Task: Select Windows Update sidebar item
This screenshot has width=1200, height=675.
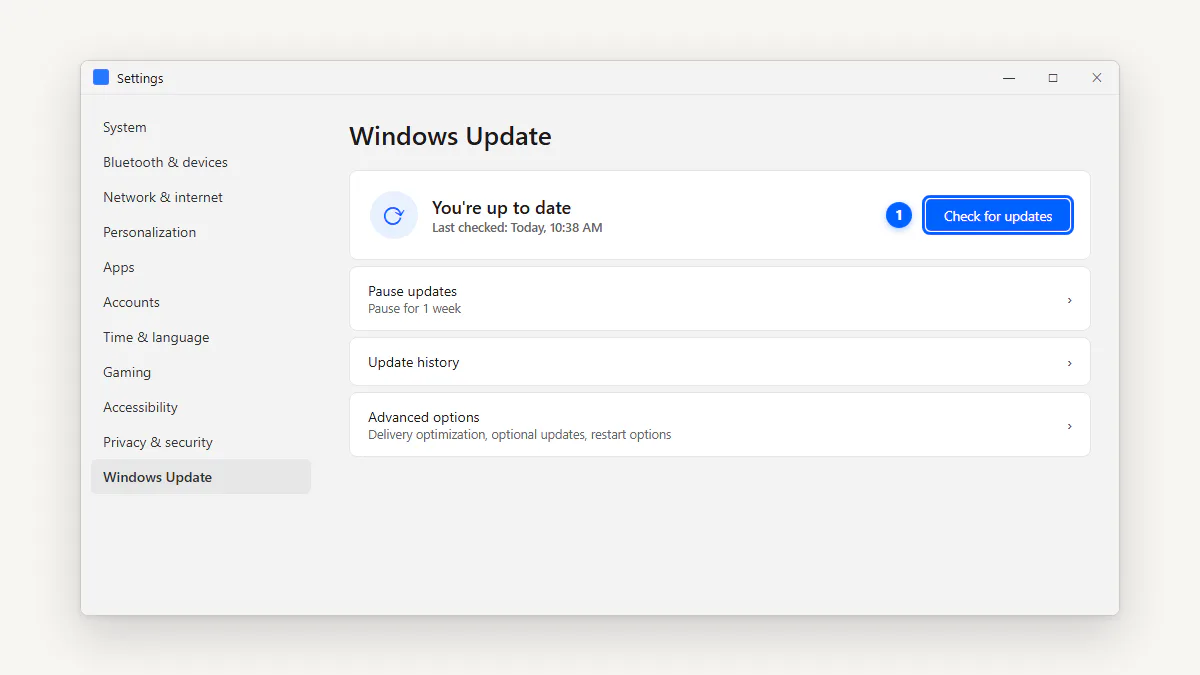Action: click(x=201, y=477)
